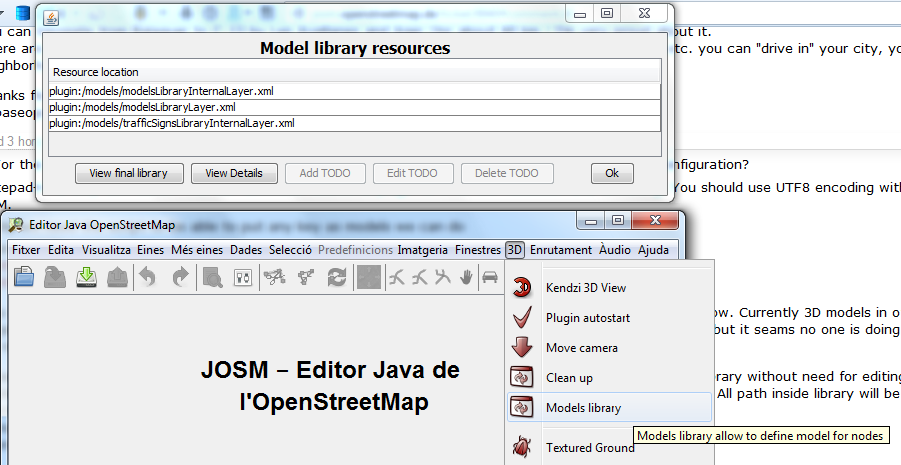The height and width of the screenshot is (465, 901).
Task: Open the Finestres dropdown menu
Action: tap(477, 250)
